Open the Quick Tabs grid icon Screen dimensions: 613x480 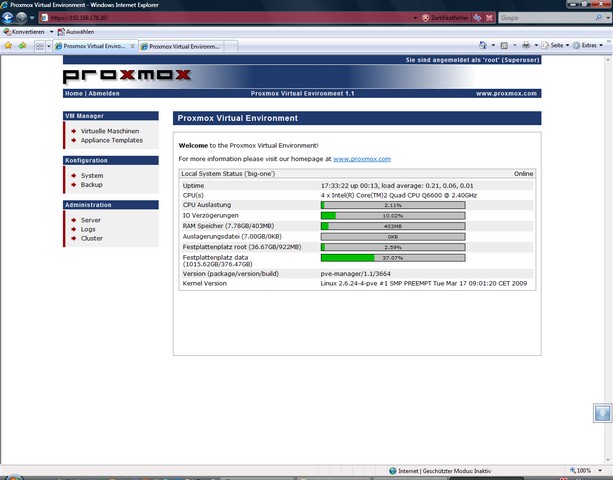point(39,47)
